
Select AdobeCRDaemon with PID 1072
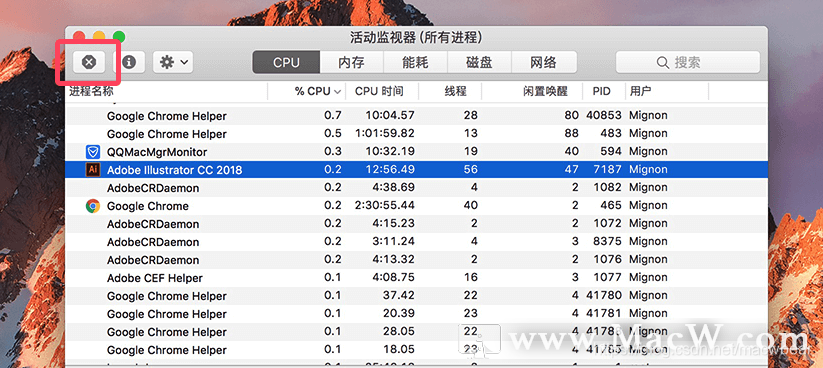(x=417, y=224)
